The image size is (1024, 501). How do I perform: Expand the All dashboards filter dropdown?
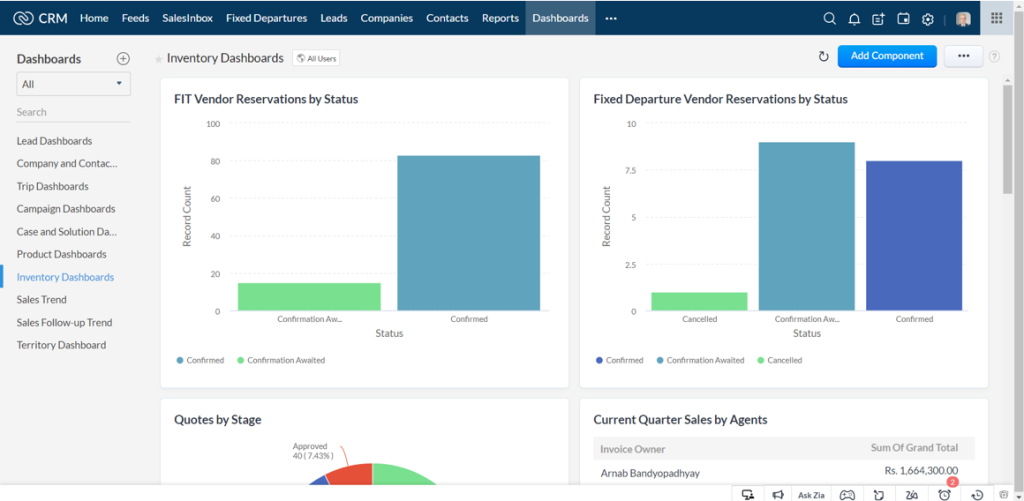(x=73, y=84)
